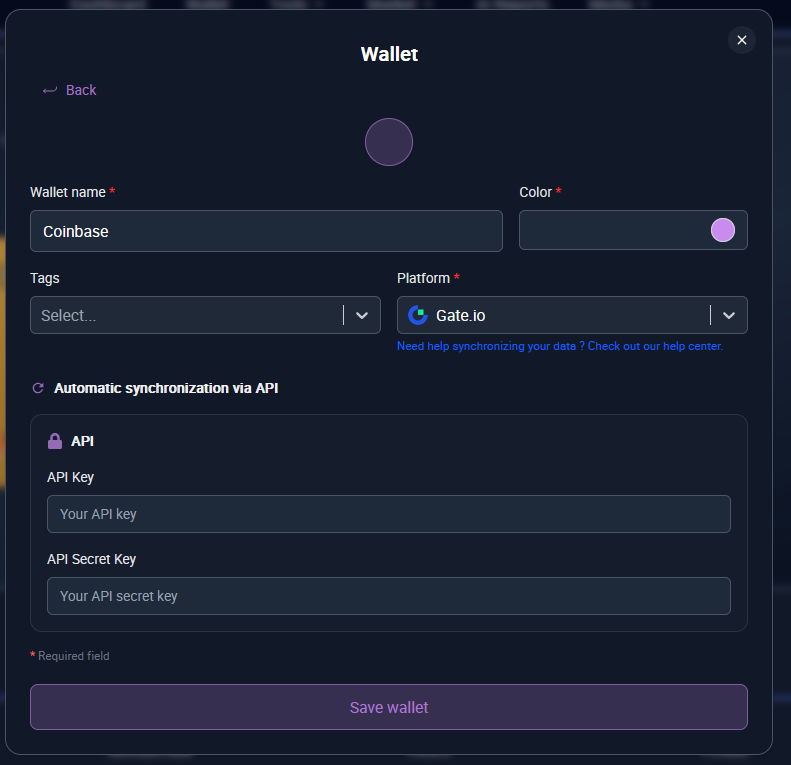The height and width of the screenshot is (765, 791).
Task: Click the purple lock icon next to API
Action: pos(55,441)
